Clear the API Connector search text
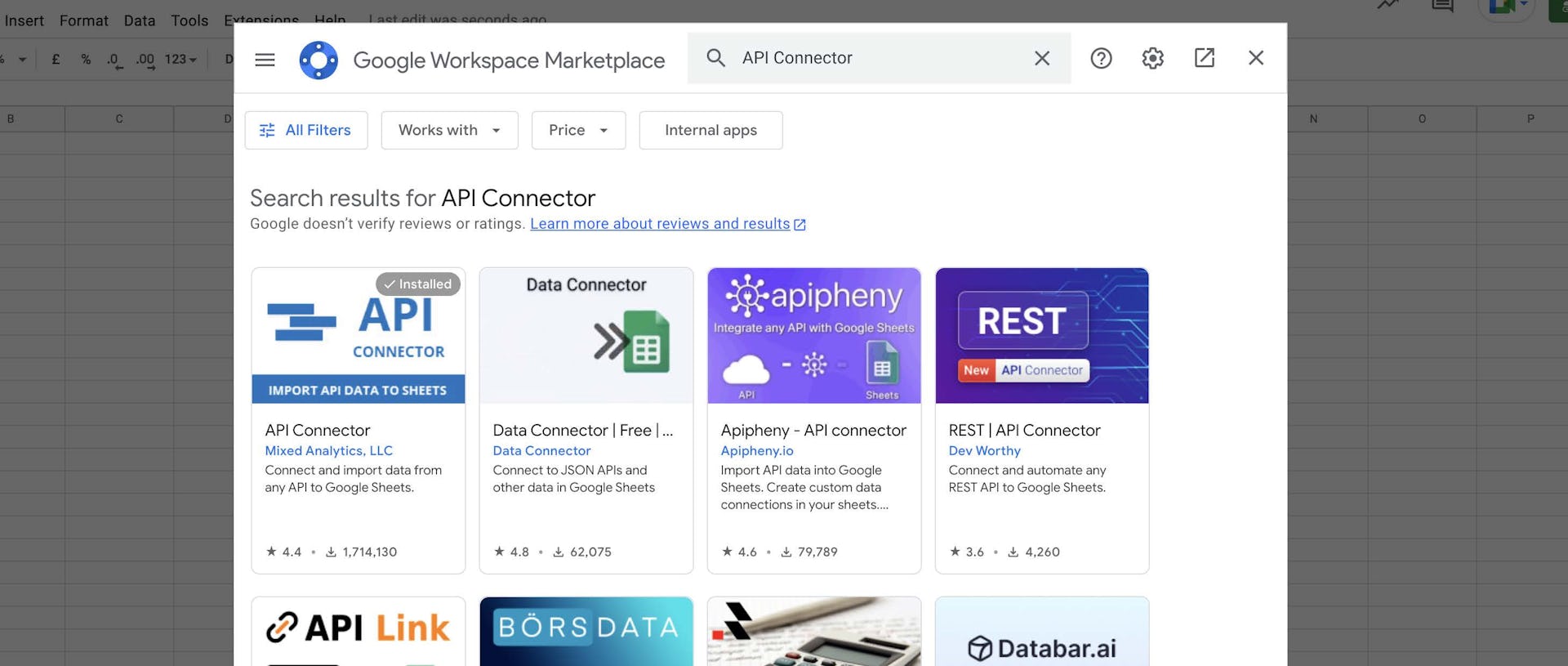This screenshot has width=1568, height=666. [1041, 58]
